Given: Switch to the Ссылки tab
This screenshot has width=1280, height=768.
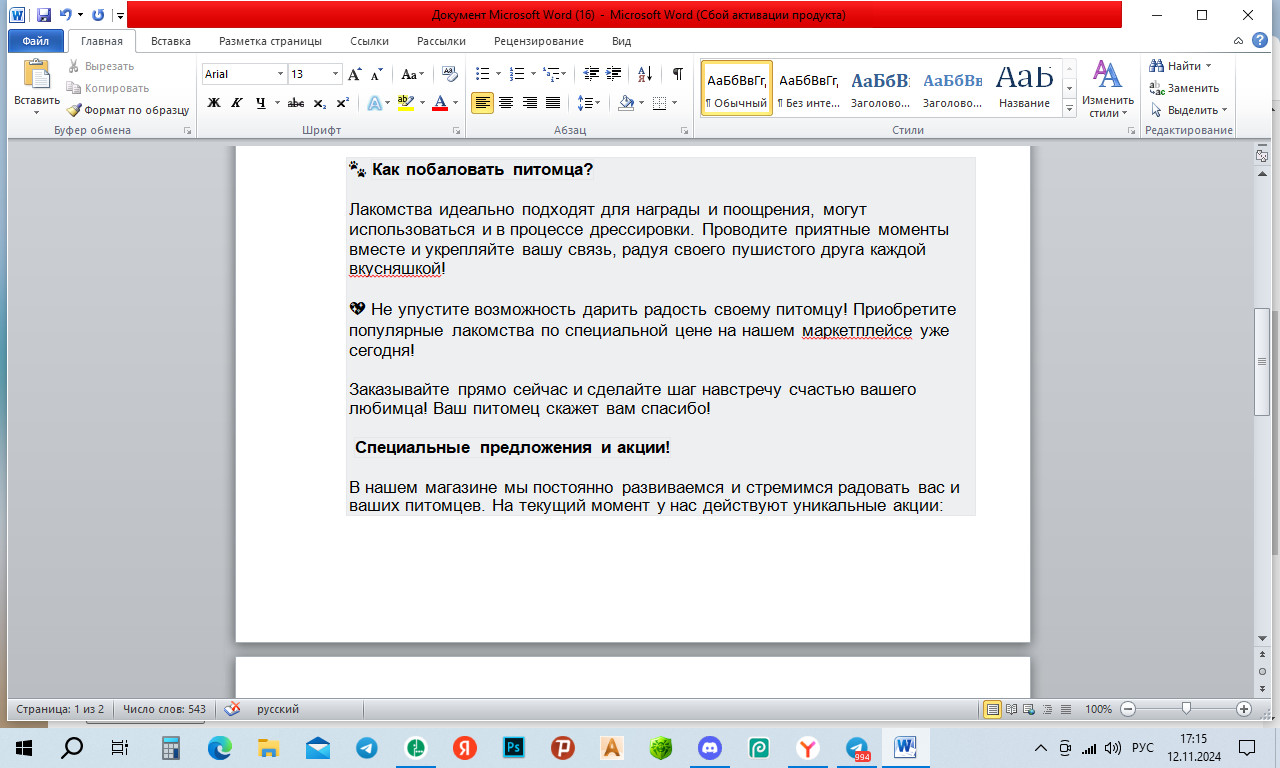Looking at the screenshot, I should 369,41.
